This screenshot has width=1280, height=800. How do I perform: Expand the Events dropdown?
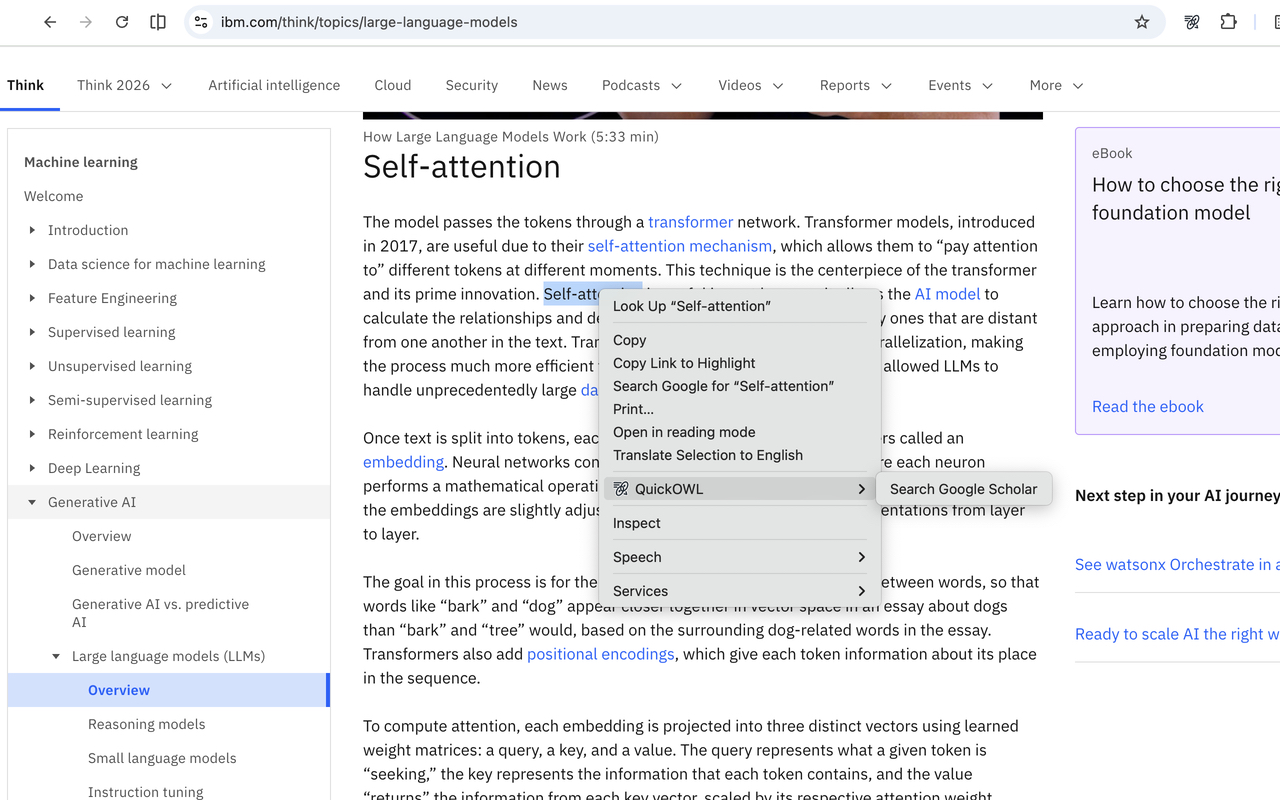[x=960, y=85]
